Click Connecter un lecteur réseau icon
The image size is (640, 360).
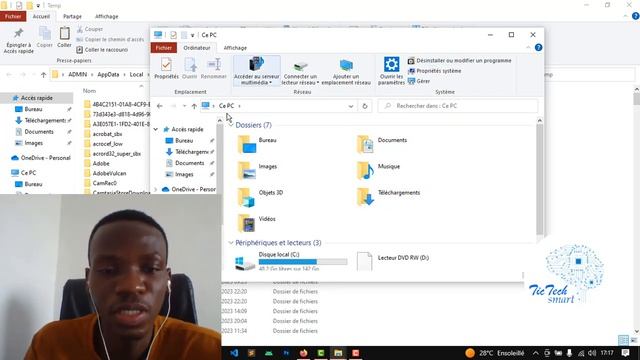coord(301,65)
